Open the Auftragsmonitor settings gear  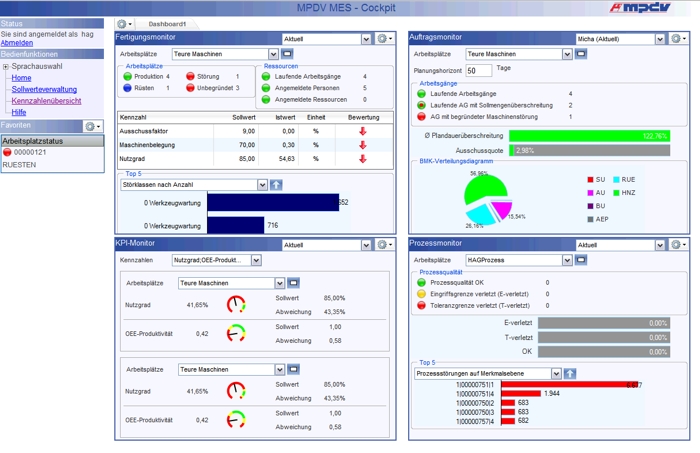[678, 39]
